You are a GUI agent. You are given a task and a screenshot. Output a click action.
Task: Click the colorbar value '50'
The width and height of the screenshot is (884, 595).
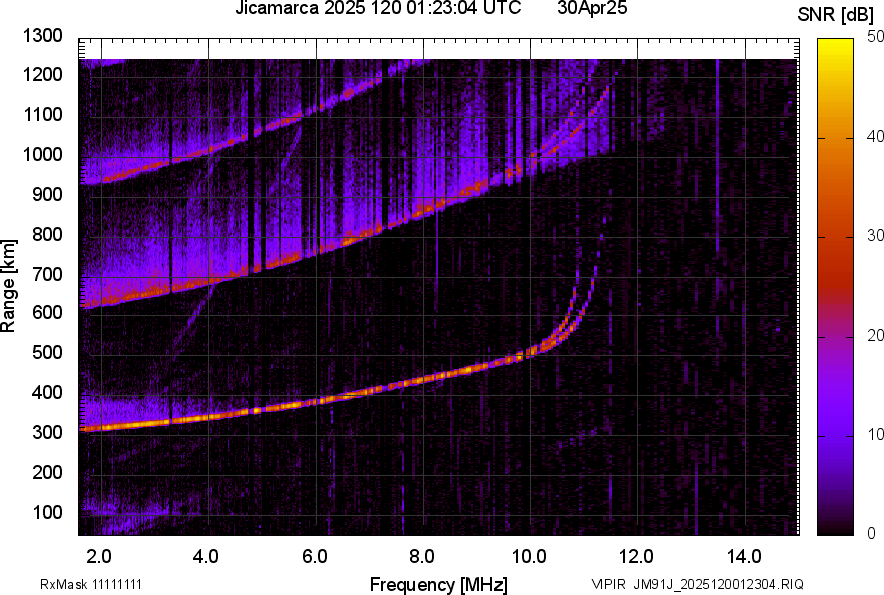pyautogui.click(x=876, y=37)
